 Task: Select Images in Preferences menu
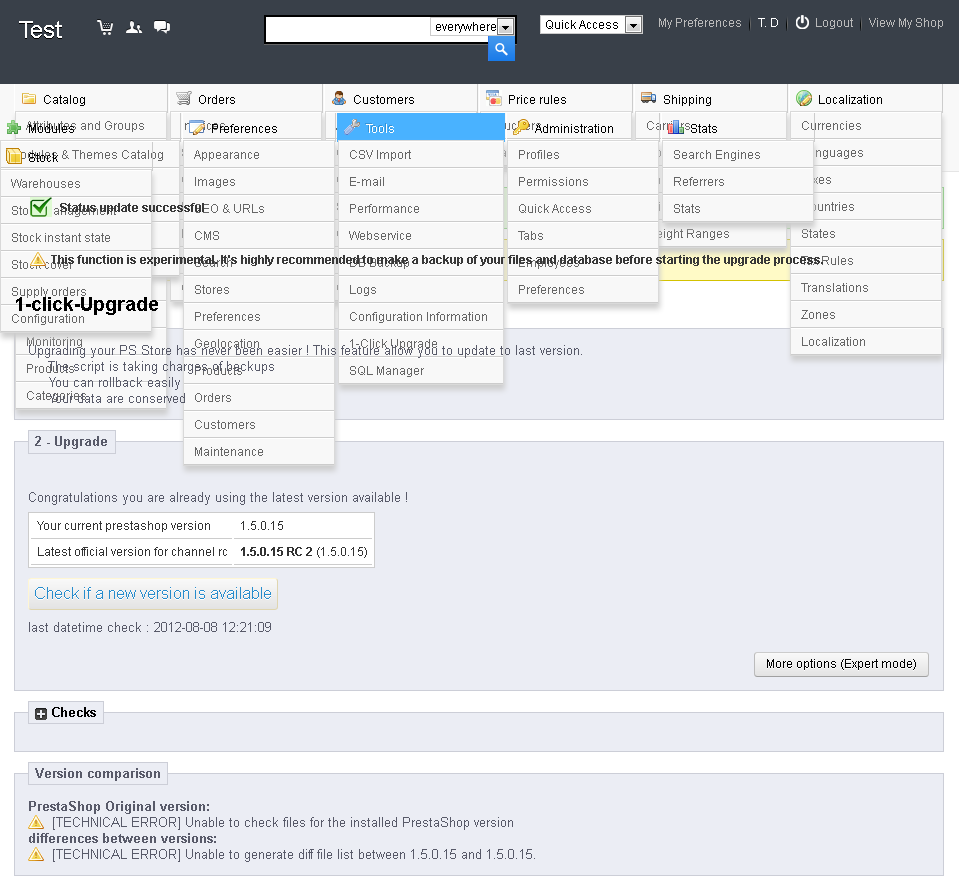coord(259,182)
